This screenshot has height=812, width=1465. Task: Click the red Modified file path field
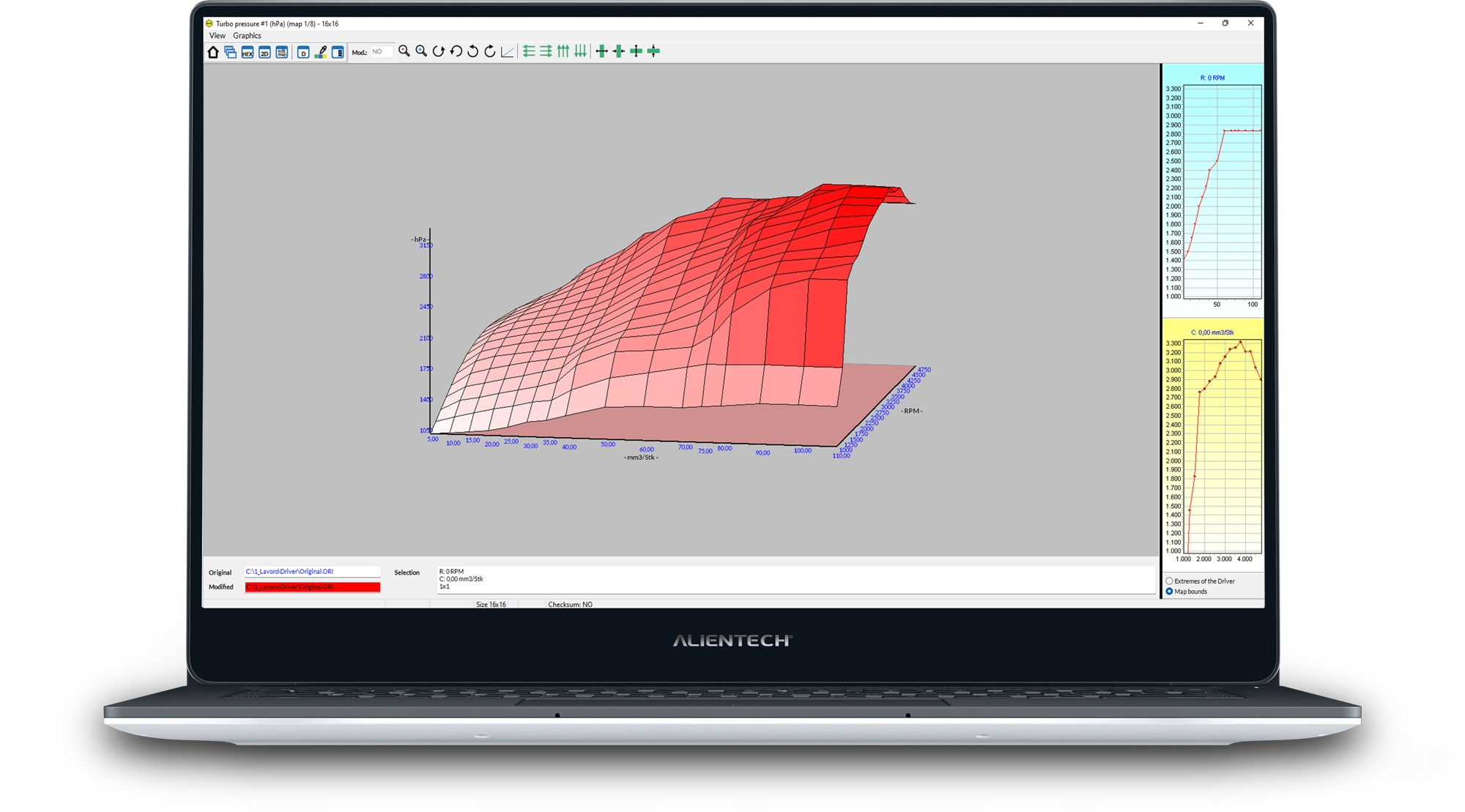click(312, 587)
